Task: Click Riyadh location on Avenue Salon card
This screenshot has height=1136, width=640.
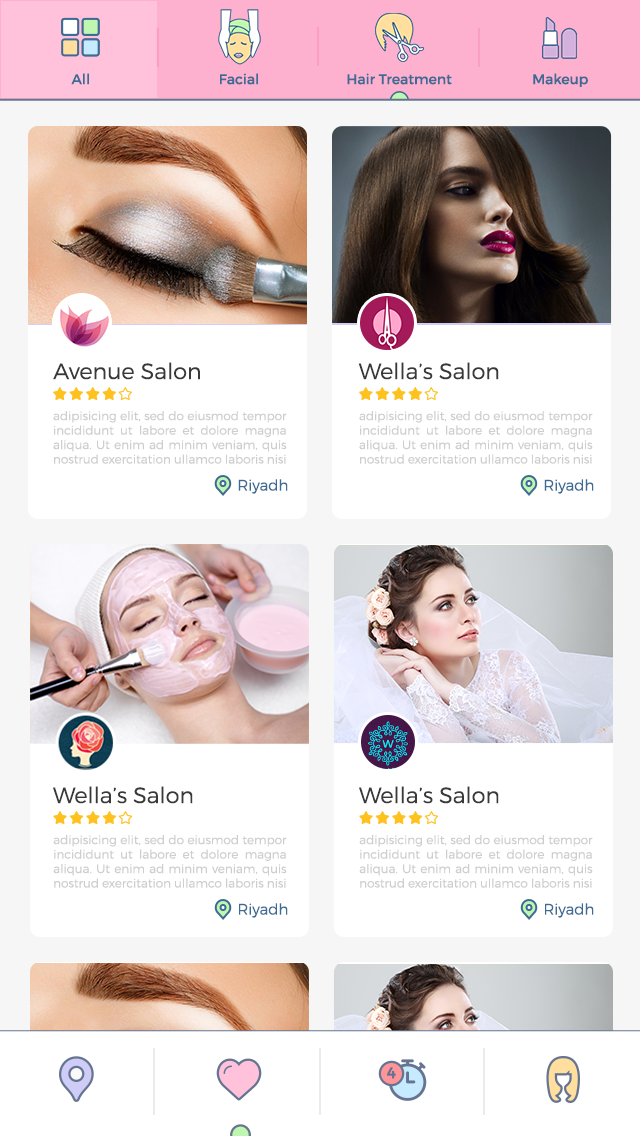Action: pyautogui.click(x=252, y=485)
